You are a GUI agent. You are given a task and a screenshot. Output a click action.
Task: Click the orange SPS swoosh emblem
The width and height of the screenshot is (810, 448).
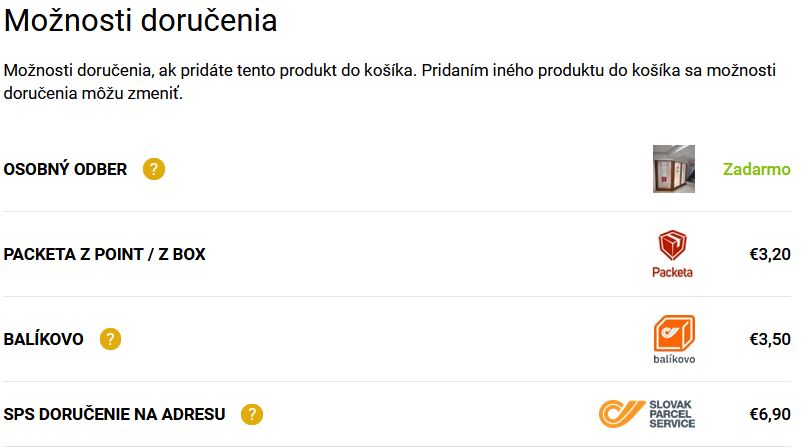621,414
